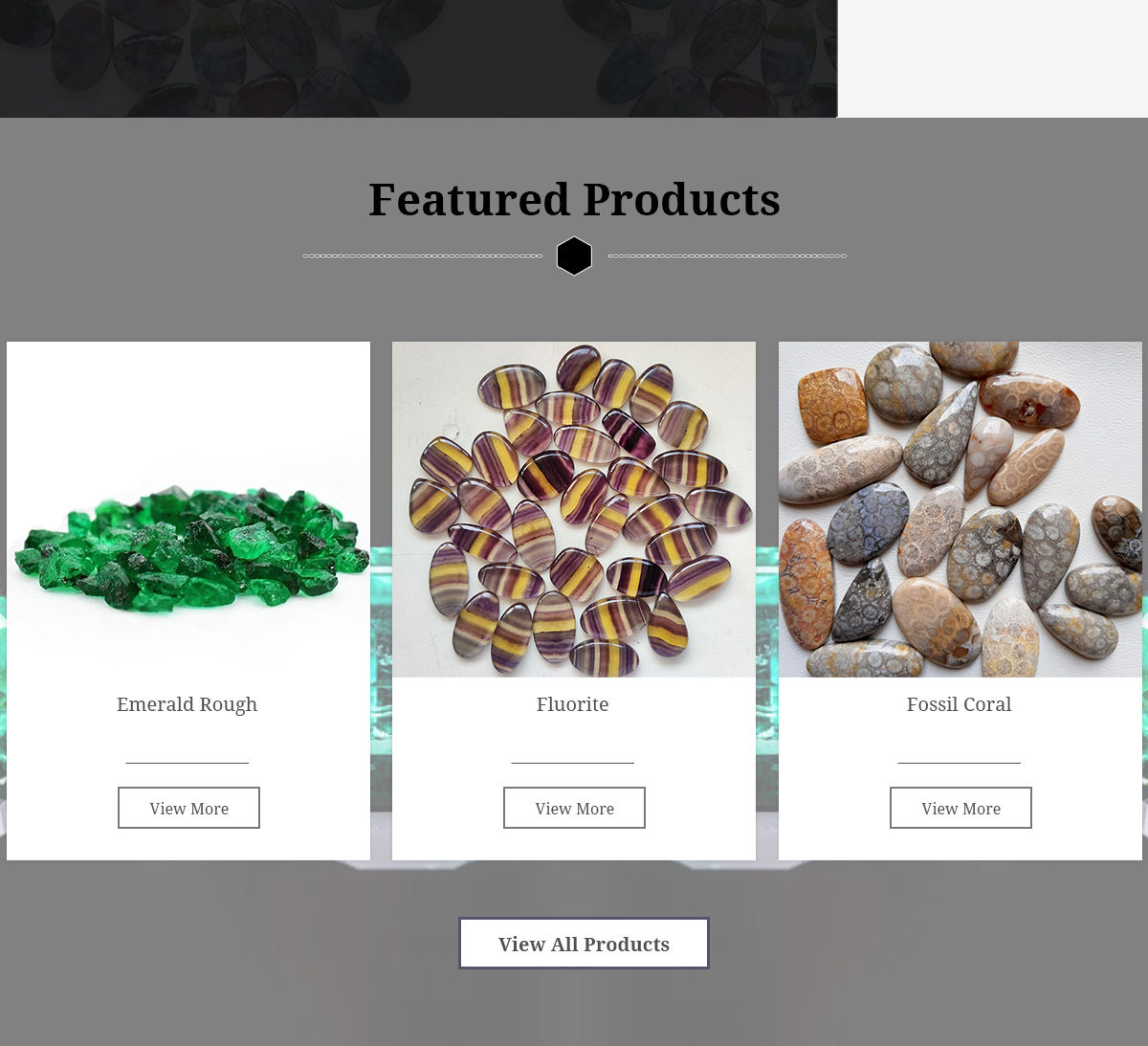Click the dashed line right of hexagon
This screenshot has width=1148, height=1046.
pyautogui.click(x=727, y=256)
